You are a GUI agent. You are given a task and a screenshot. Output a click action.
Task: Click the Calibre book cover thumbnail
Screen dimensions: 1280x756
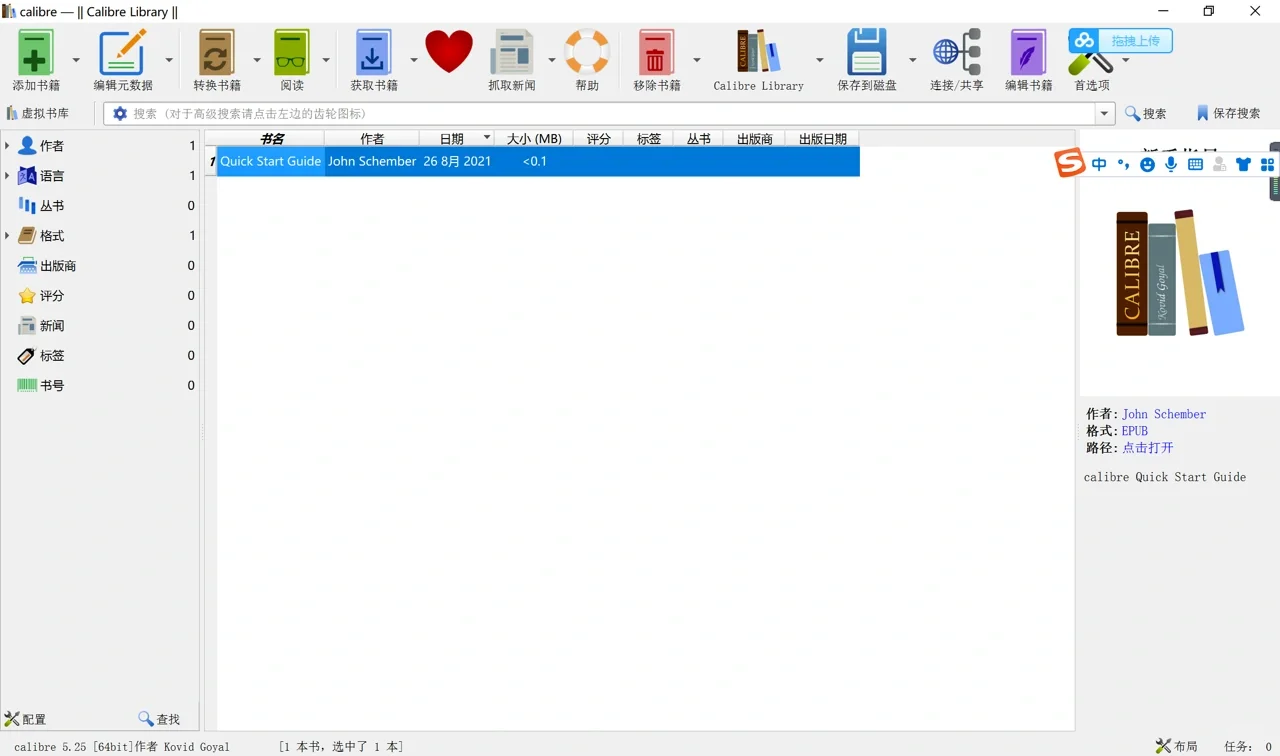point(1180,272)
